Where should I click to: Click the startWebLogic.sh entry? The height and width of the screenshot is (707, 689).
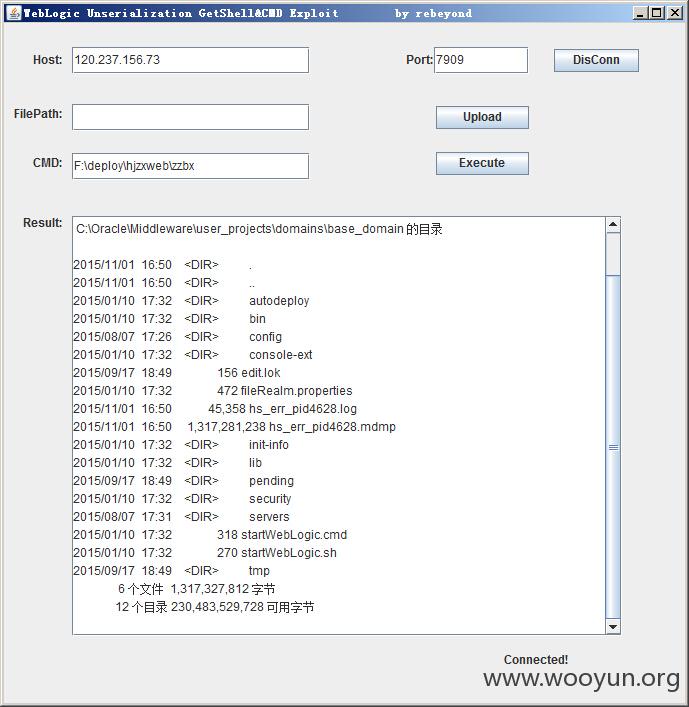pyautogui.click(x=205, y=553)
